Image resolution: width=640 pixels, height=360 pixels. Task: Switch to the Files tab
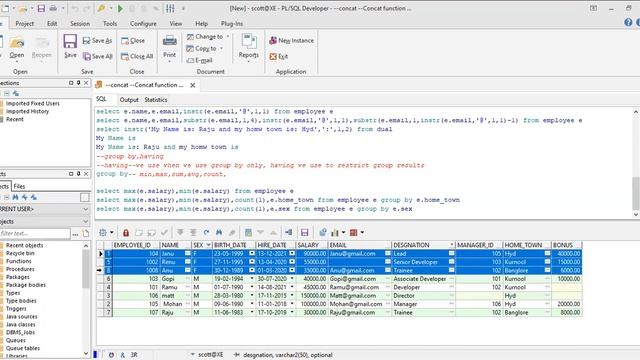tap(19, 186)
